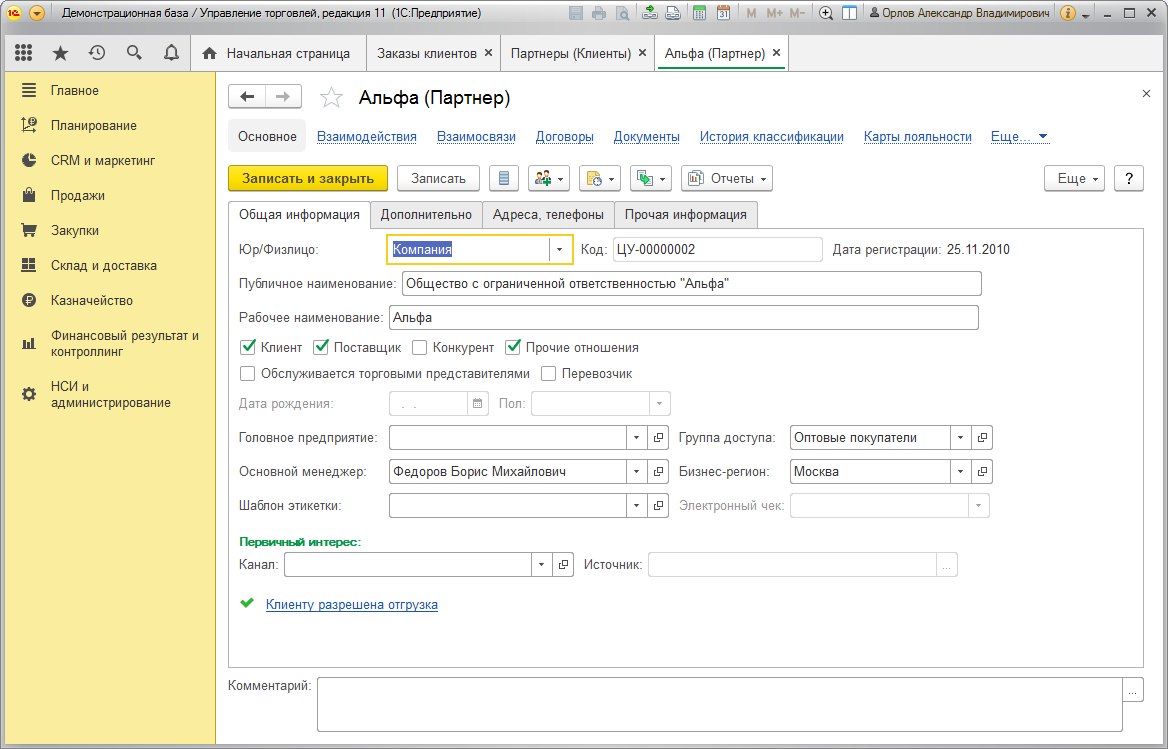The width and height of the screenshot is (1168, 749).
Task: Open notifications bell icon
Action: point(171,53)
